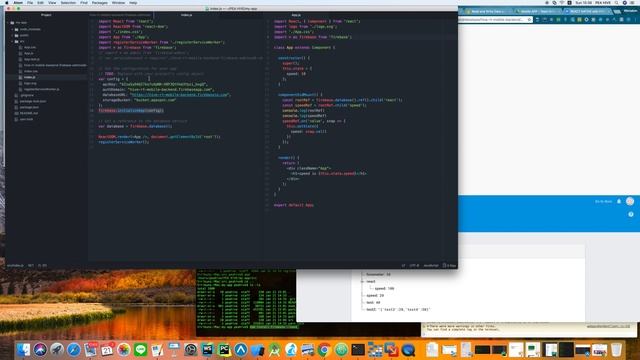
Task: Open Atom Window menu
Action: click(x=118, y=3)
